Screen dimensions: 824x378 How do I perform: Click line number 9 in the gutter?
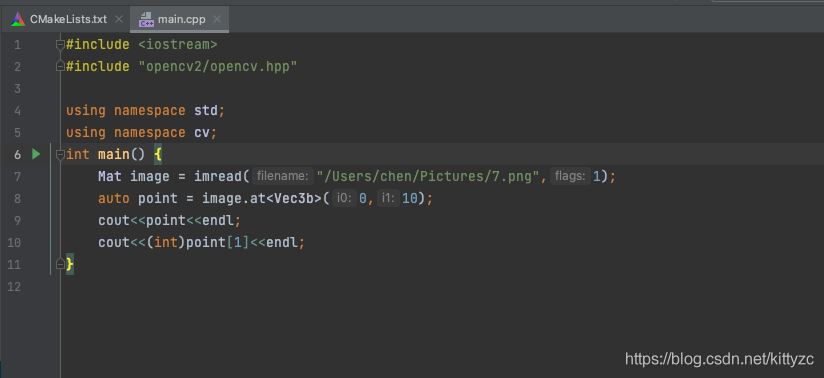point(17,220)
